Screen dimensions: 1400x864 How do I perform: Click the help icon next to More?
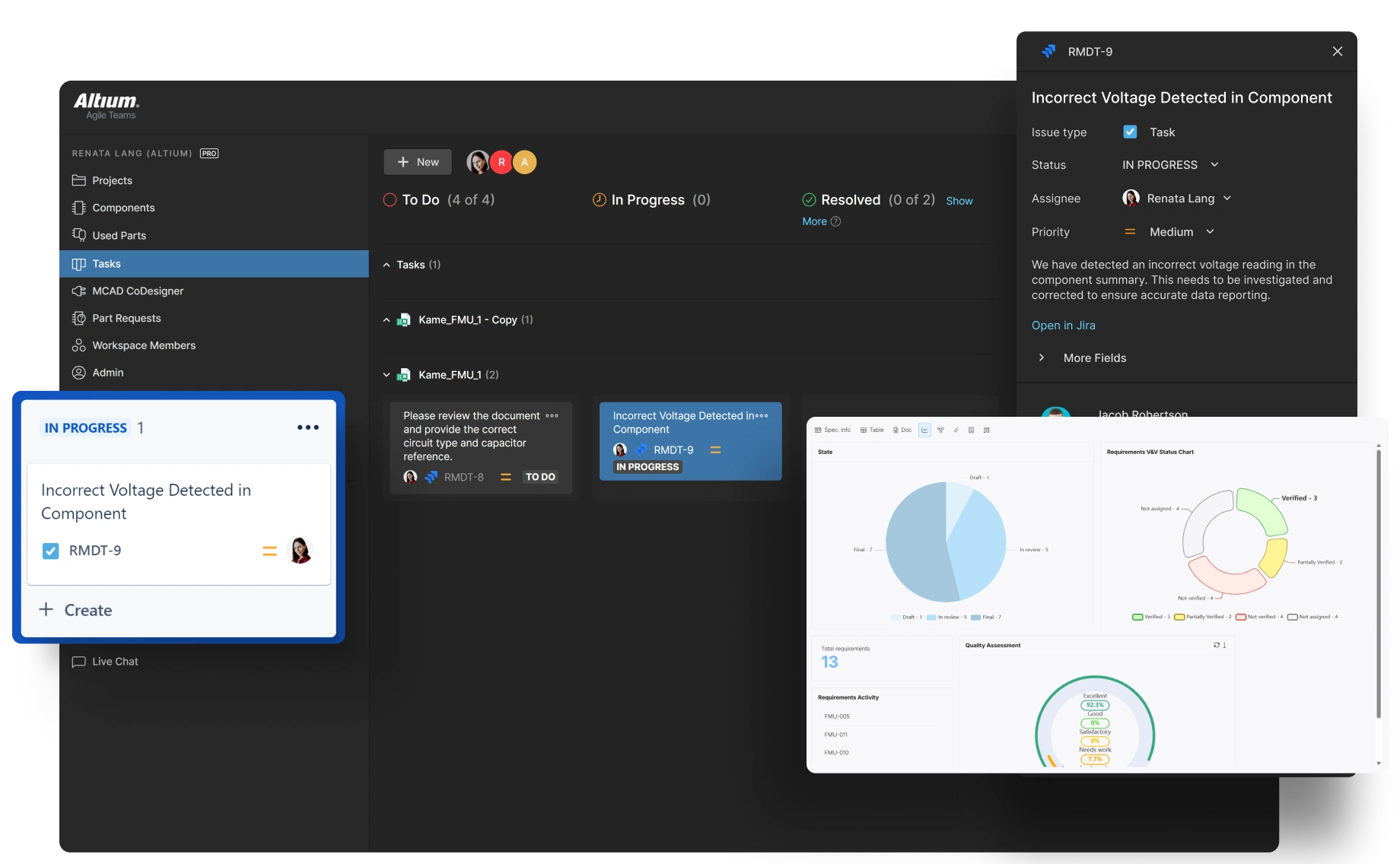835,221
